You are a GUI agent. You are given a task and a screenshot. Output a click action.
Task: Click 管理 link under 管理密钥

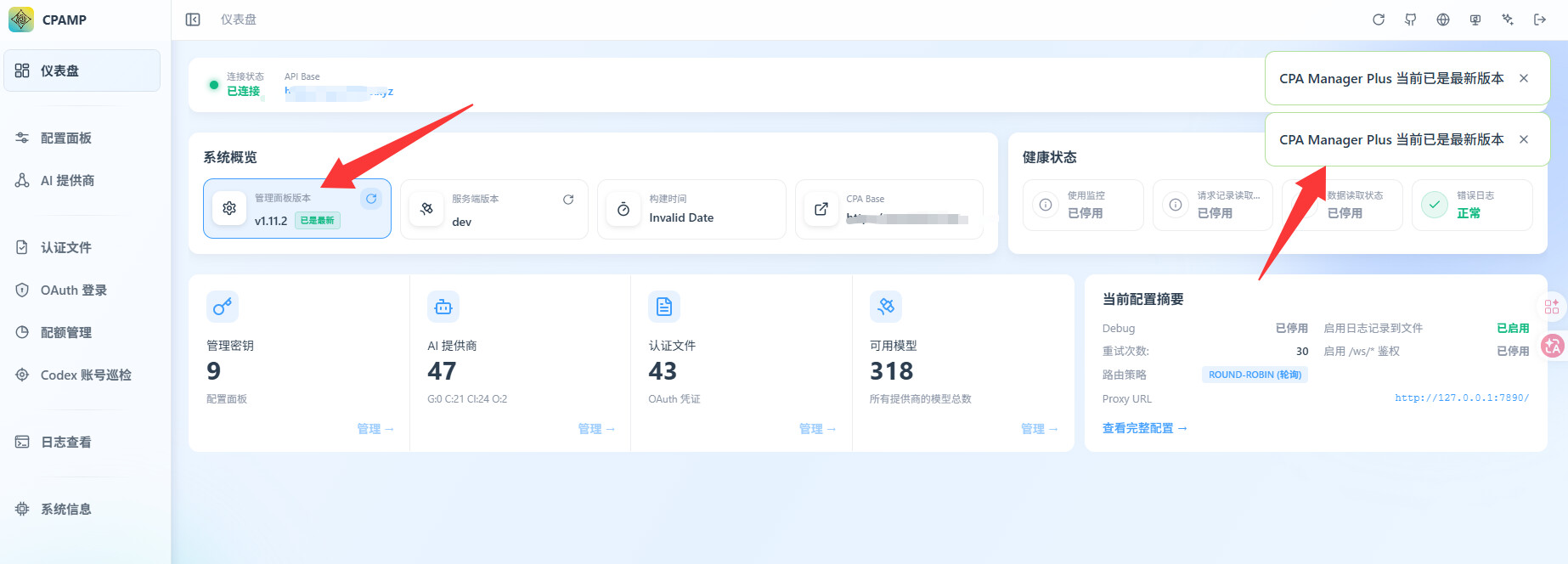coord(375,429)
